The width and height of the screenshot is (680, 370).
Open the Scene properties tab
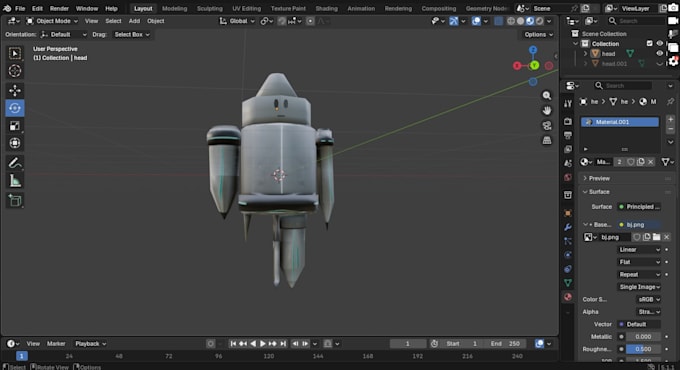pyautogui.click(x=568, y=163)
